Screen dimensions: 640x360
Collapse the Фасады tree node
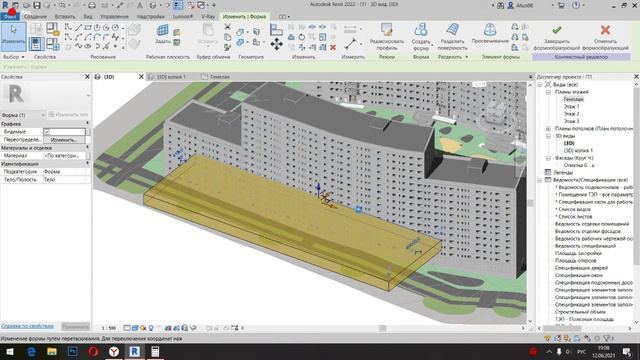(x=549, y=158)
